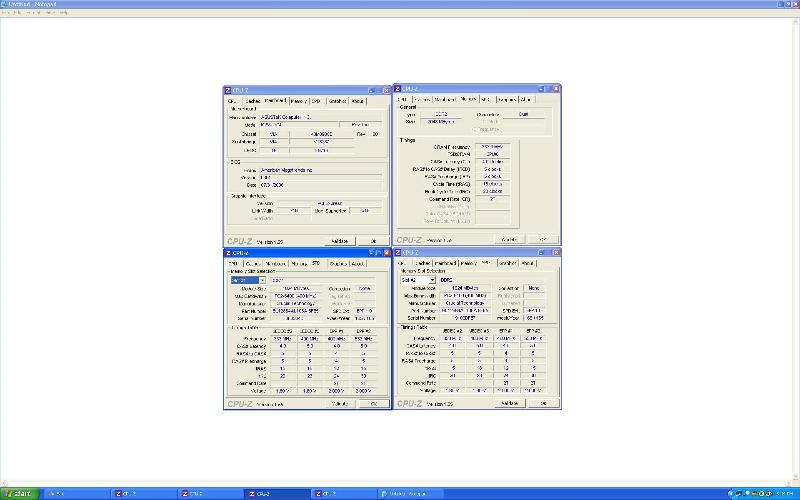The width and height of the screenshot is (800, 500).
Task: Open CPU tab in the Slot #1 SPD window
Action: point(233,264)
